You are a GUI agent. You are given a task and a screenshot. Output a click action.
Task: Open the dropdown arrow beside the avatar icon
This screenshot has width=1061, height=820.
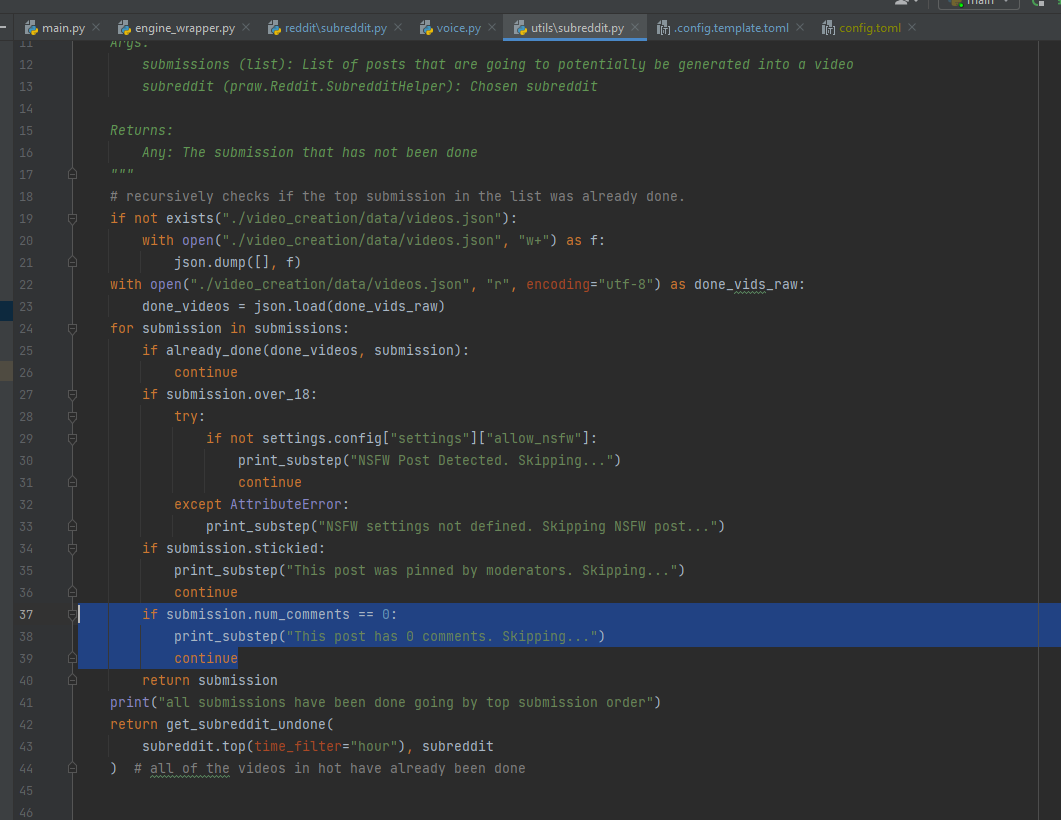tap(917, 4)
